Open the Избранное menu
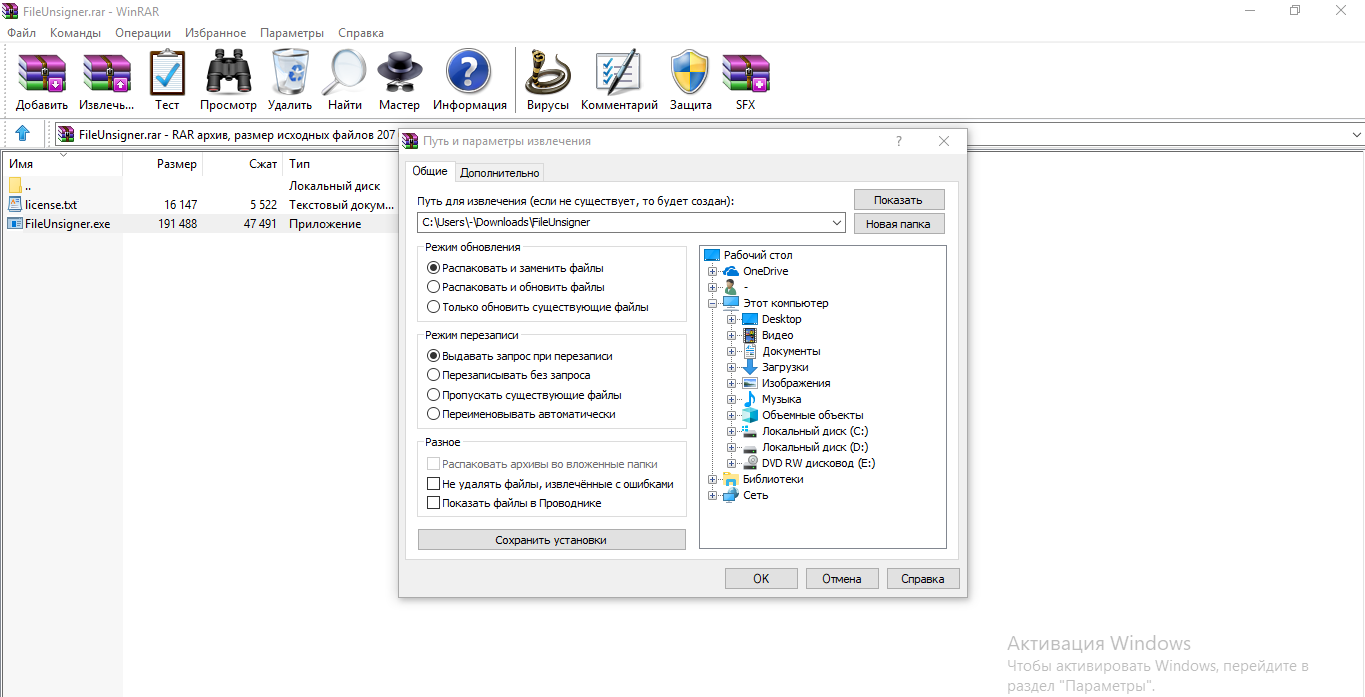Screen dimensions: 1365x697 (x=216, y=33)
